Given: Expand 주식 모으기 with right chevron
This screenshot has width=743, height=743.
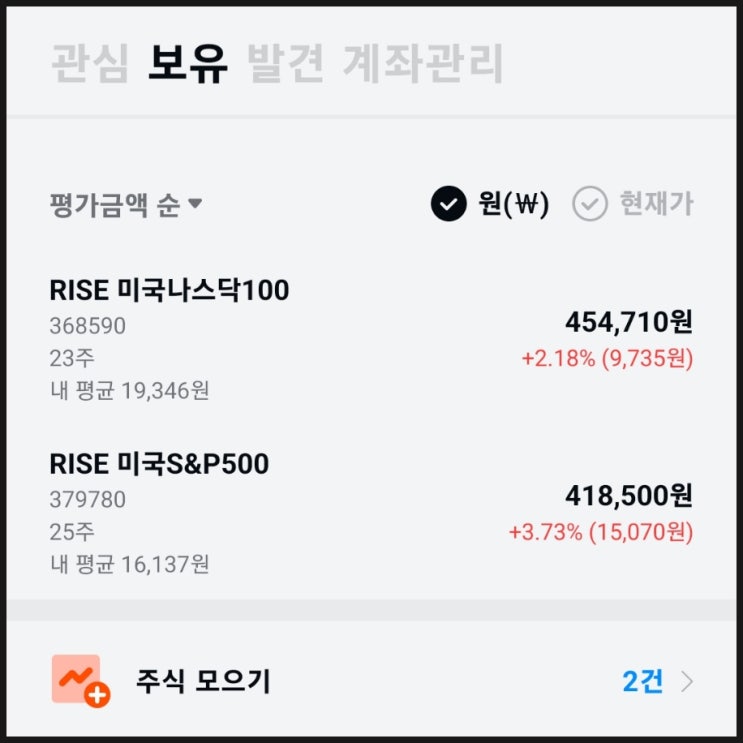Looking at the screenshot, I should click(687, 681).
